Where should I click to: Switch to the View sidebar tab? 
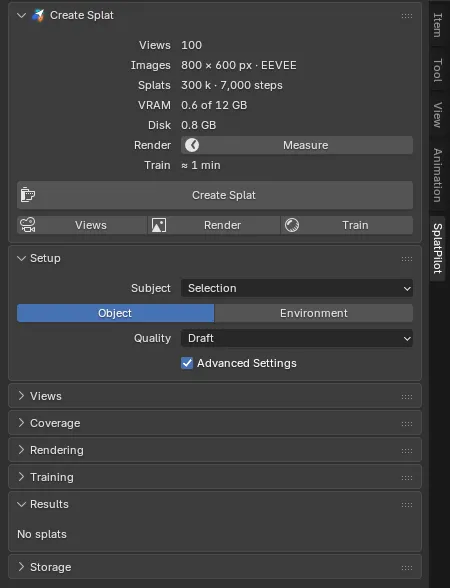pos(437,115)
